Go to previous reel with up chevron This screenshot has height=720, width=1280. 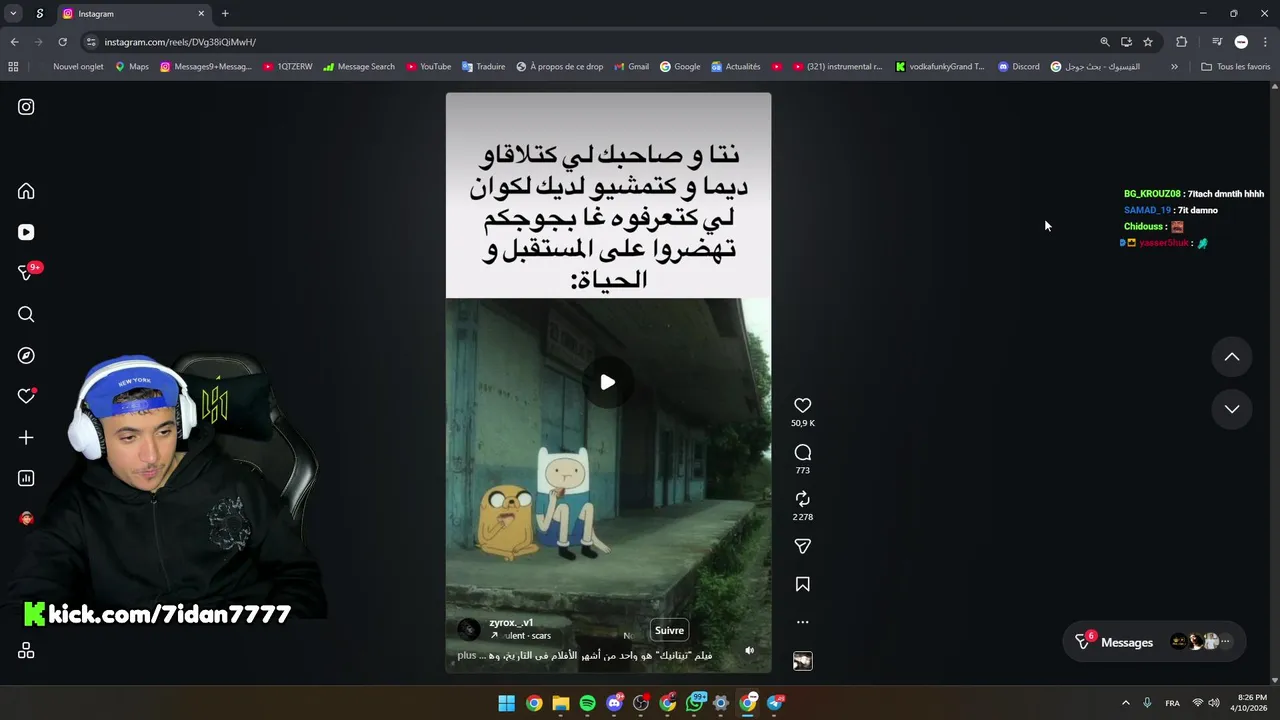coord(1232,357)
